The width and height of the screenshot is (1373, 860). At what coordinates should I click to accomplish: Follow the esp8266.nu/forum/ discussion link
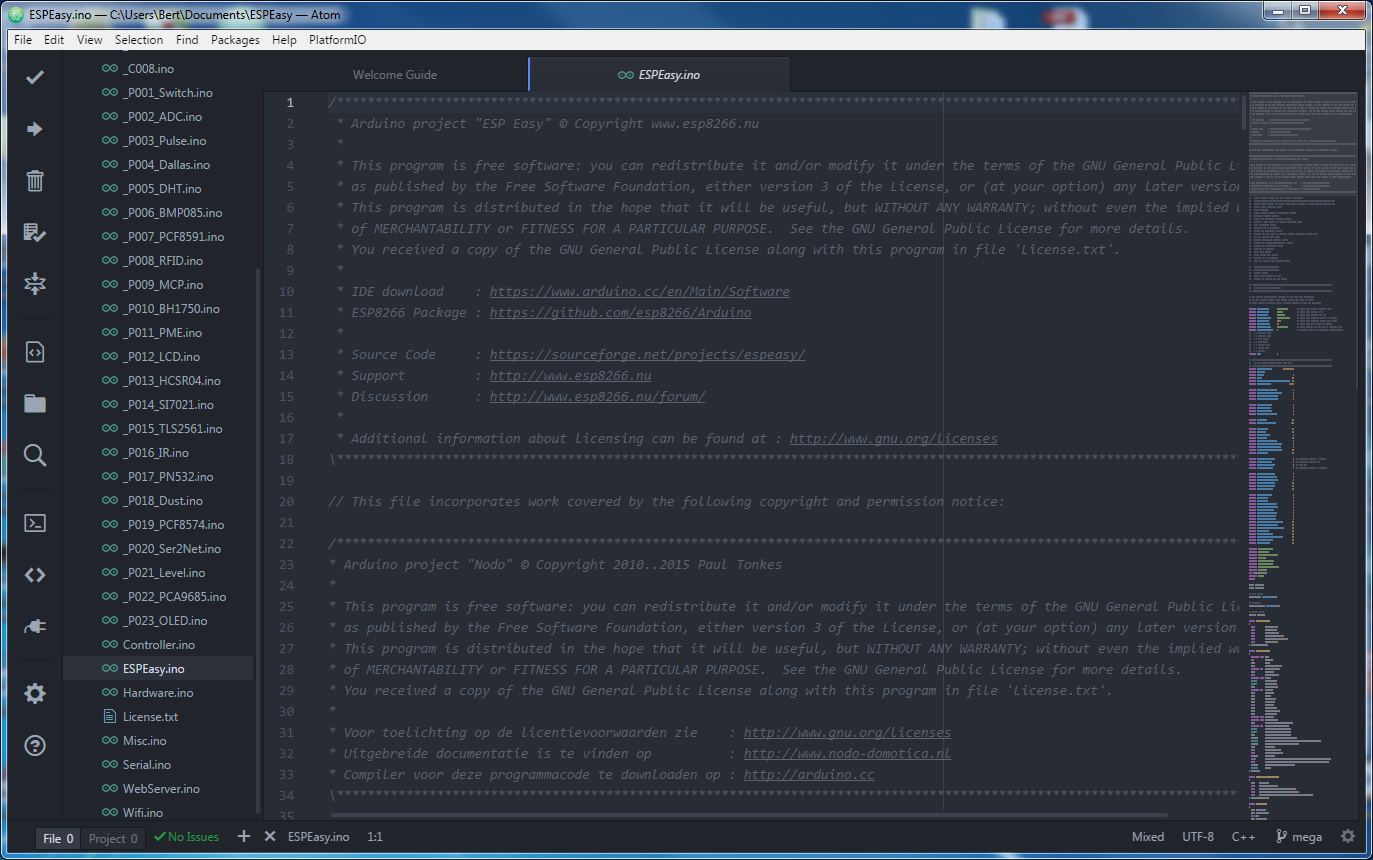(x=597, y=396)
